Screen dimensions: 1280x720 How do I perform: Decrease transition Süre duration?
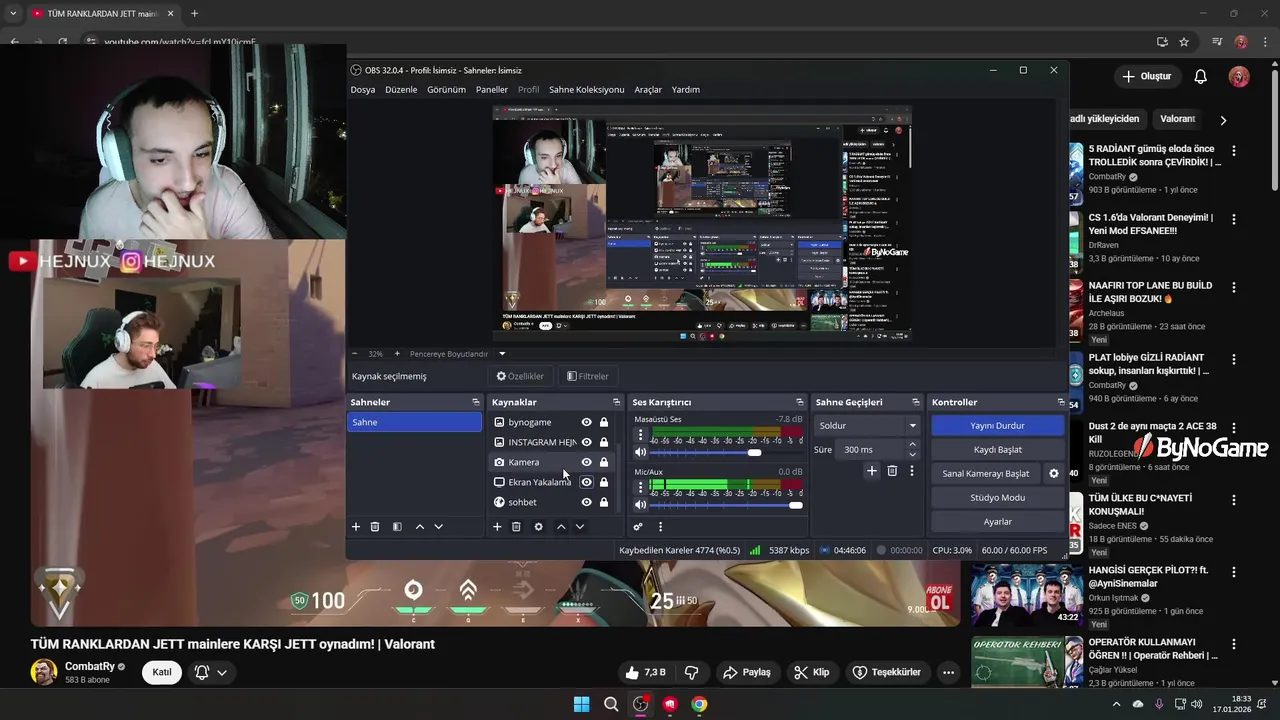click(x=912, y=455)
